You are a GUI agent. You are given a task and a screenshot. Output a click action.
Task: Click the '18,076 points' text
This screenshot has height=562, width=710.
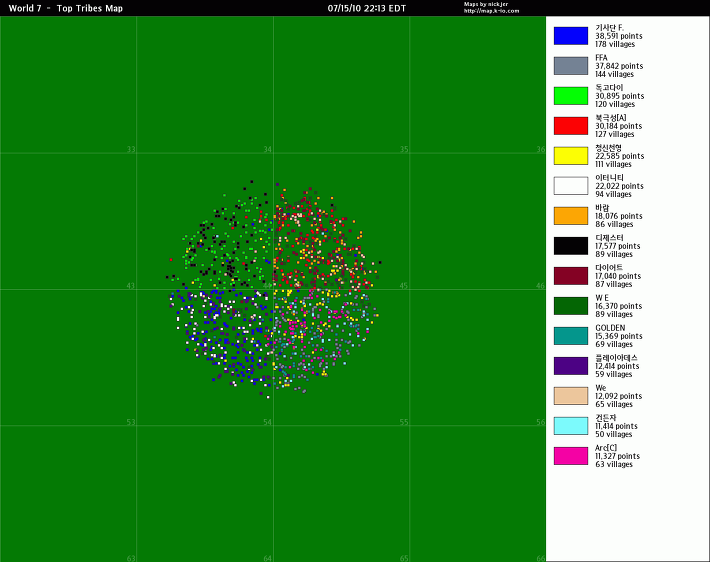tap(619, 216)
